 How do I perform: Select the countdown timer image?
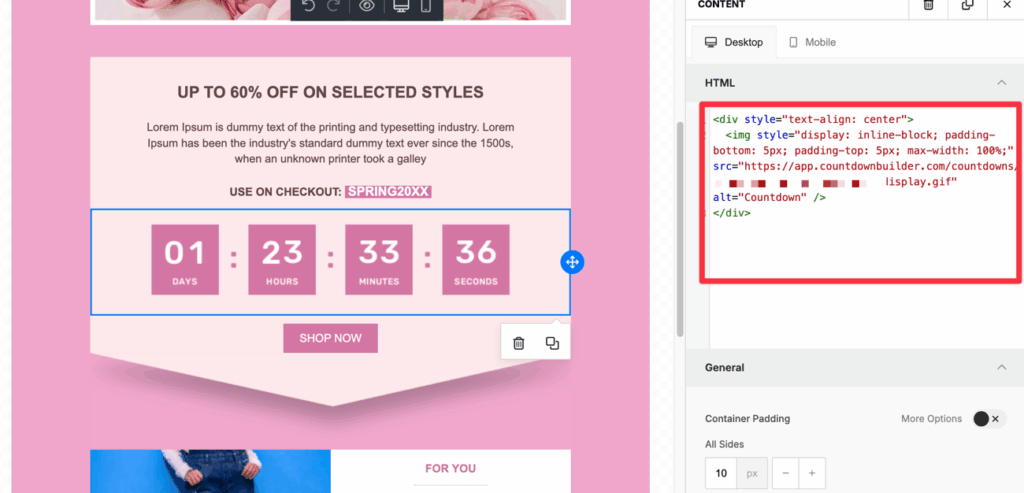330,260
